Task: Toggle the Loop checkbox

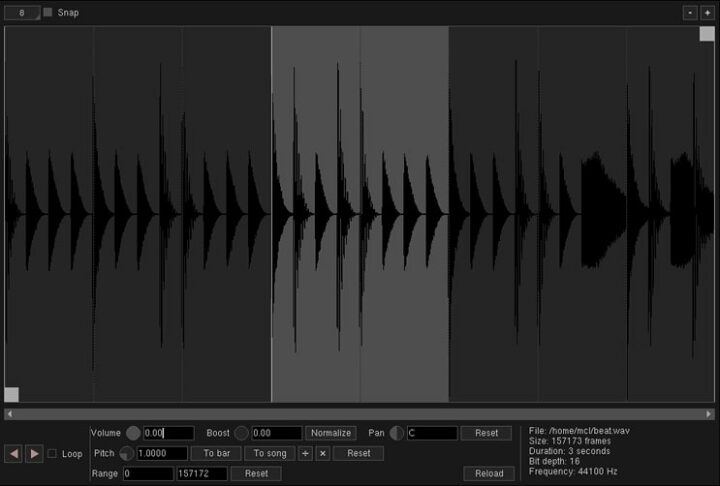Action: click(x=53, y=454)
